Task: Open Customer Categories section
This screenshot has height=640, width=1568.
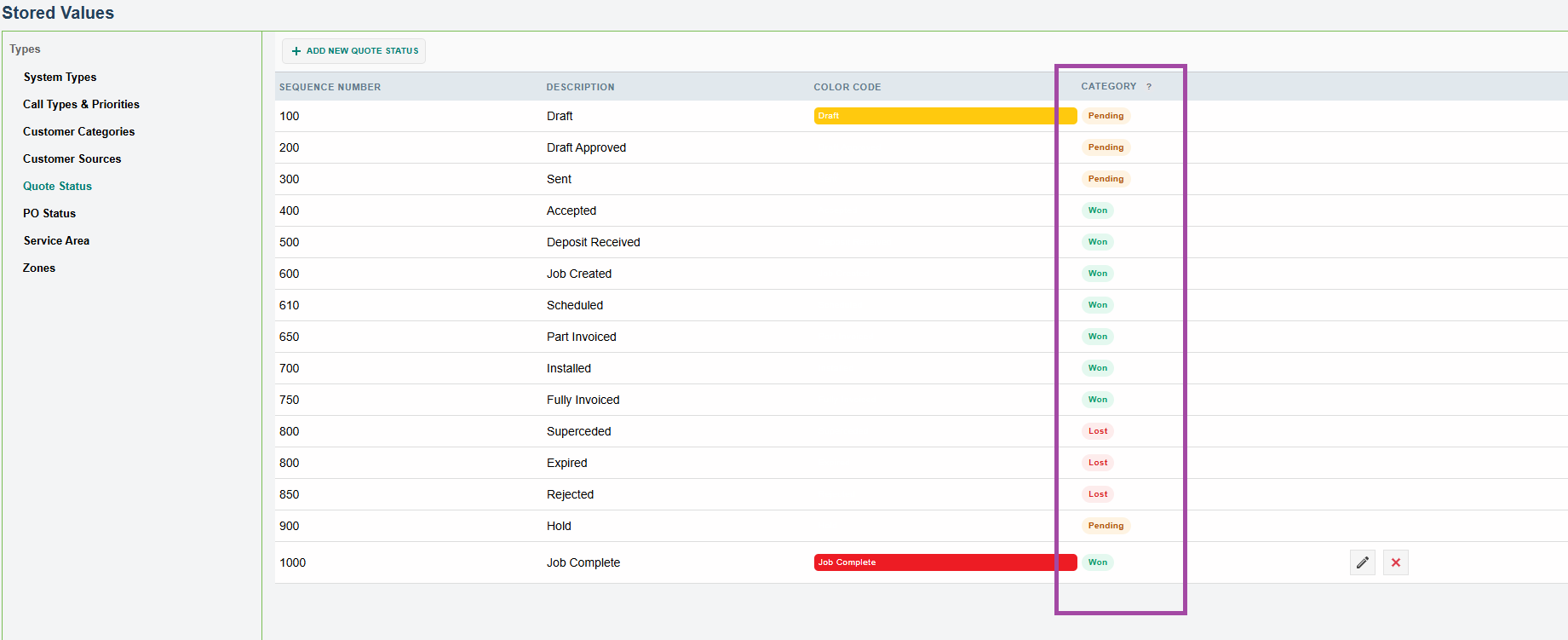Action: pos(78,131)
